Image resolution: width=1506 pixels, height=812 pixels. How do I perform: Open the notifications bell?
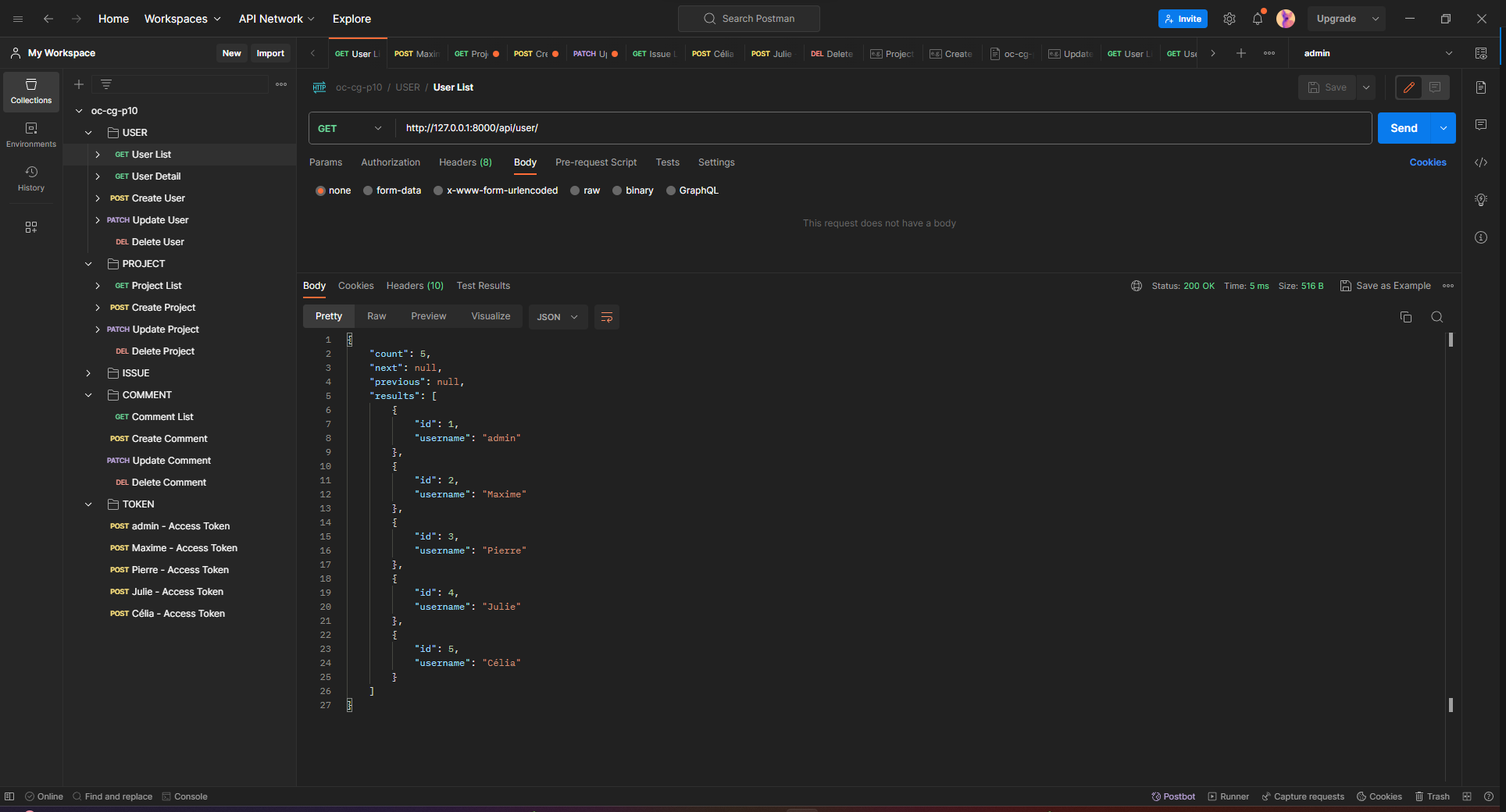[1258, 19]
